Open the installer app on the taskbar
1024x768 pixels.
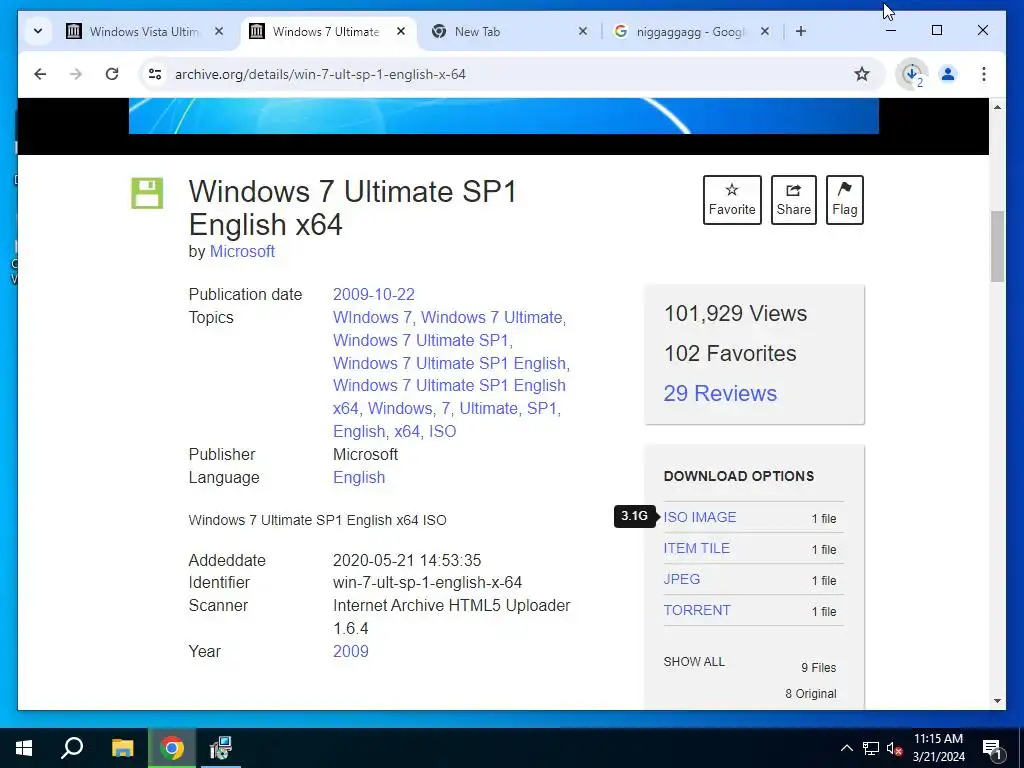(221, 748)
